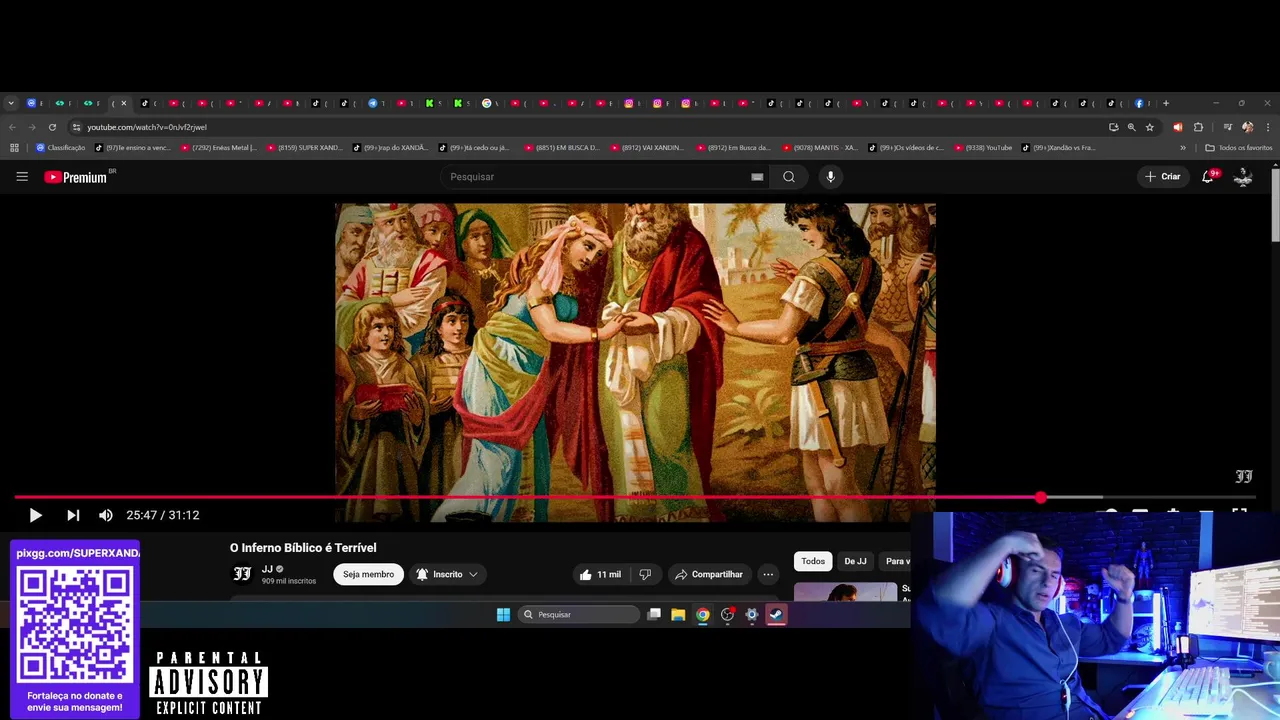Start voice search with microphone icon
1280x720 pixels.
coord(830,177)
